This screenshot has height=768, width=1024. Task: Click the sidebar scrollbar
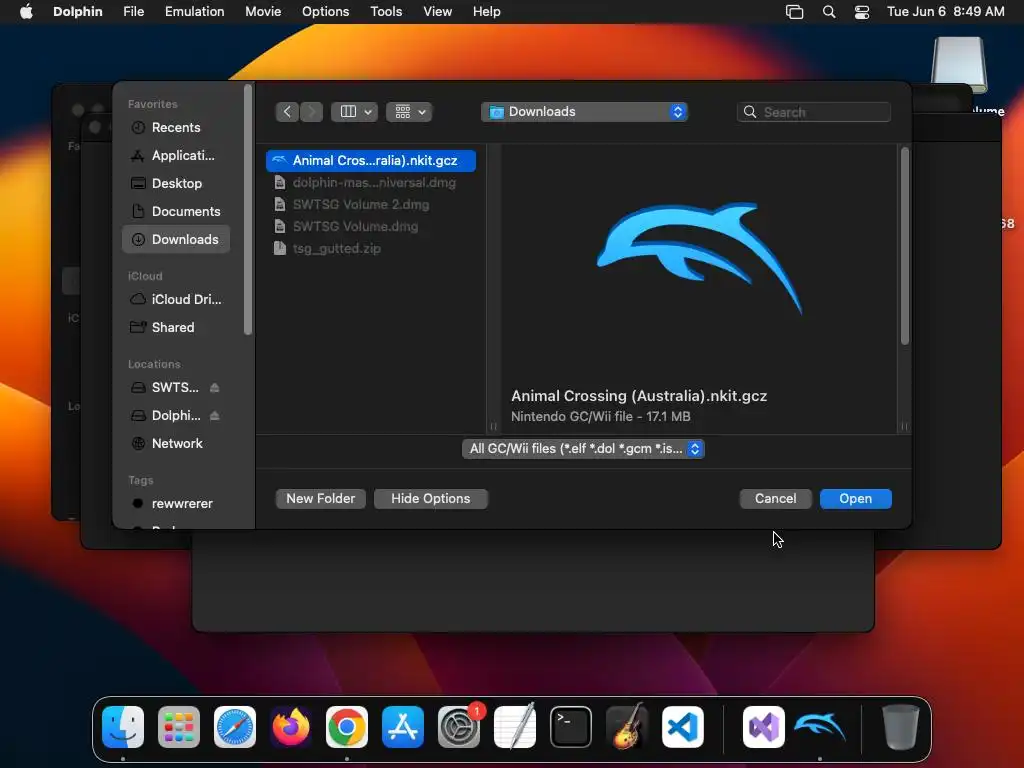click(x=248, y=209)
